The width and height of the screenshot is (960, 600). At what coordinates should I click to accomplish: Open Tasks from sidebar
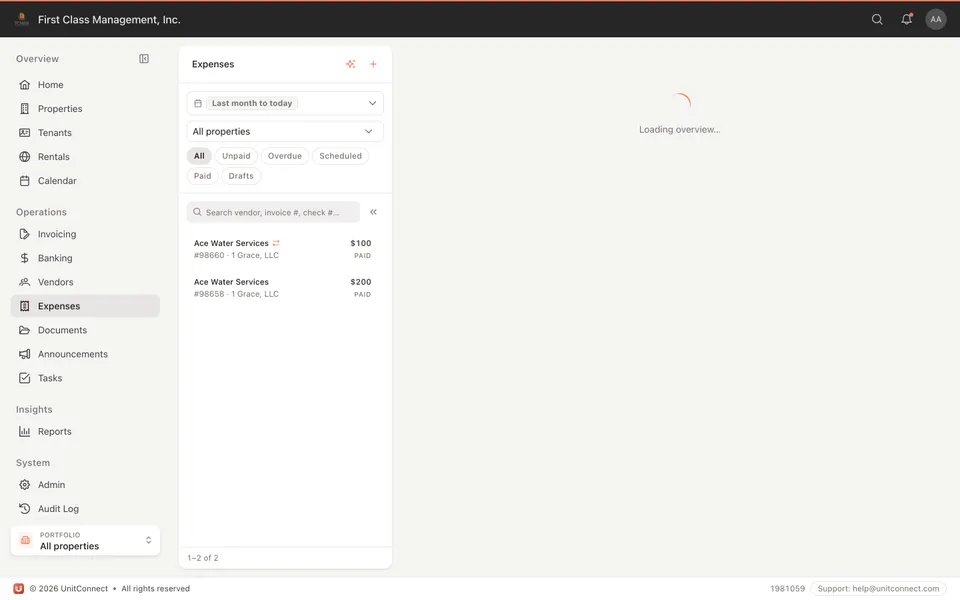point(85,378)
